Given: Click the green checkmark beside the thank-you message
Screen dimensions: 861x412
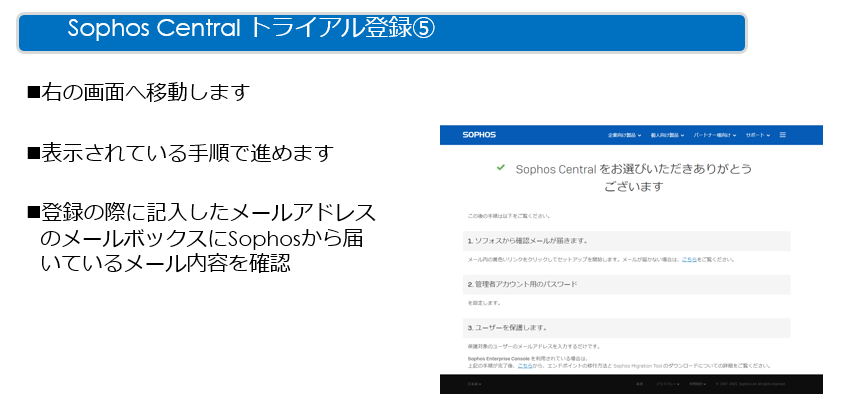Looking at the screenshot, I should (x=500, y=168).
